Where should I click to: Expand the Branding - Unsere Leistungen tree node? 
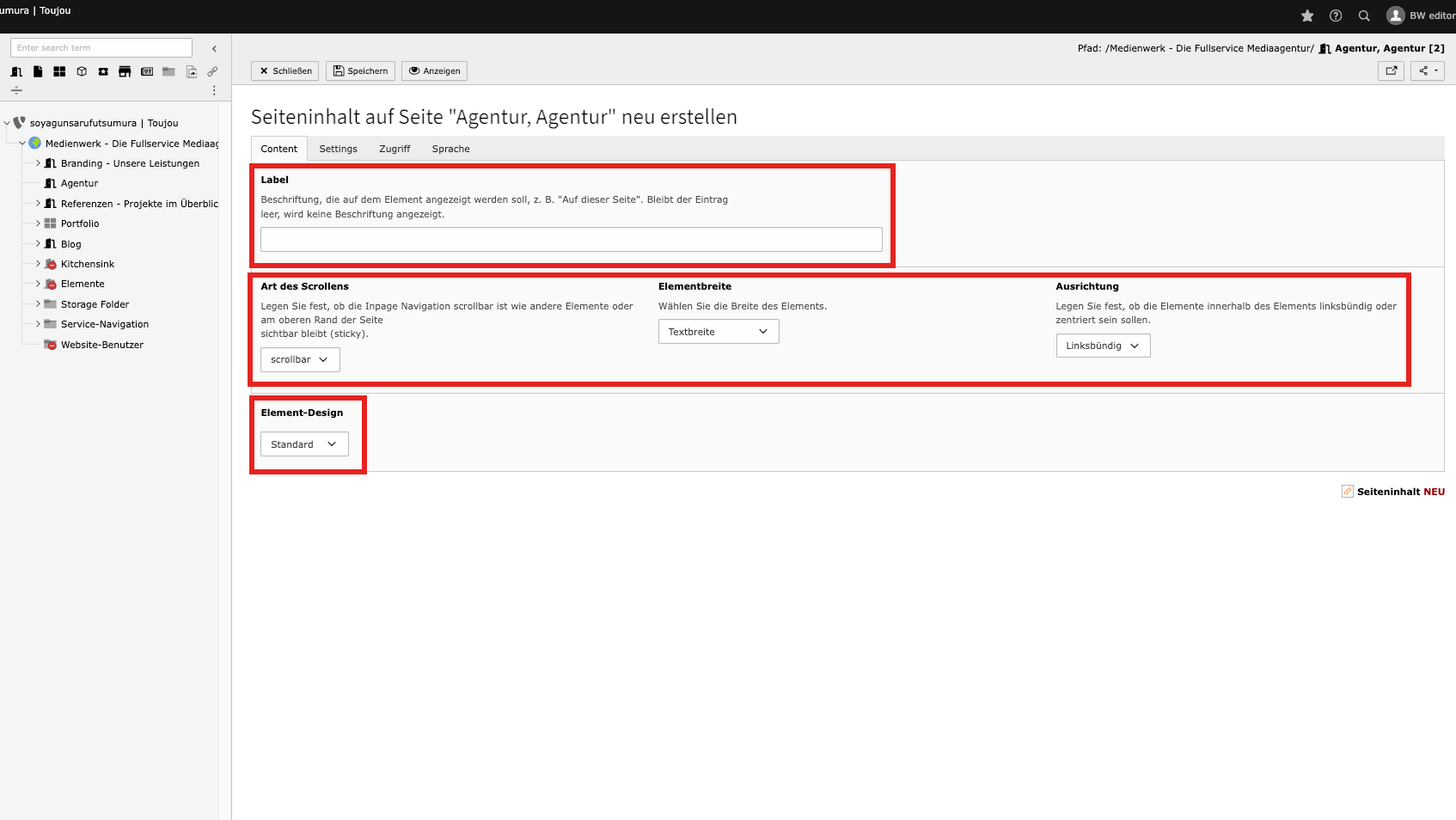pyautogui.click(x=38, y=163)
